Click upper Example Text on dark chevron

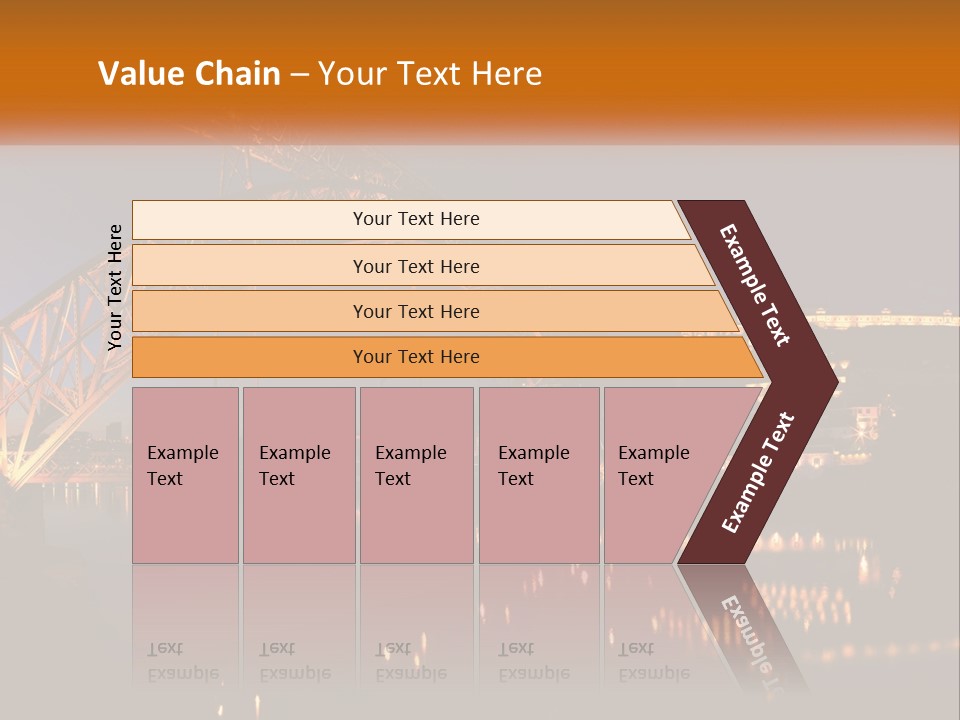pos(754,285)
